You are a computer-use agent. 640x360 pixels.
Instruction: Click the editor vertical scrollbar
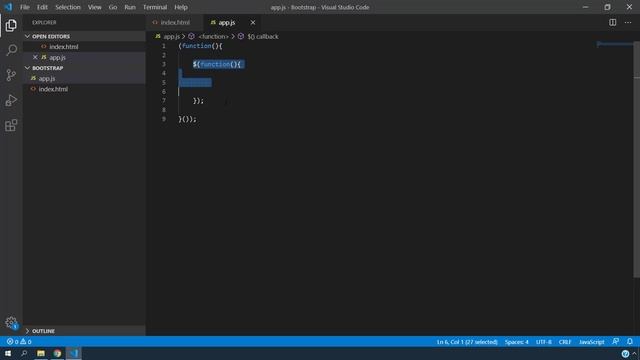(637, 159)
